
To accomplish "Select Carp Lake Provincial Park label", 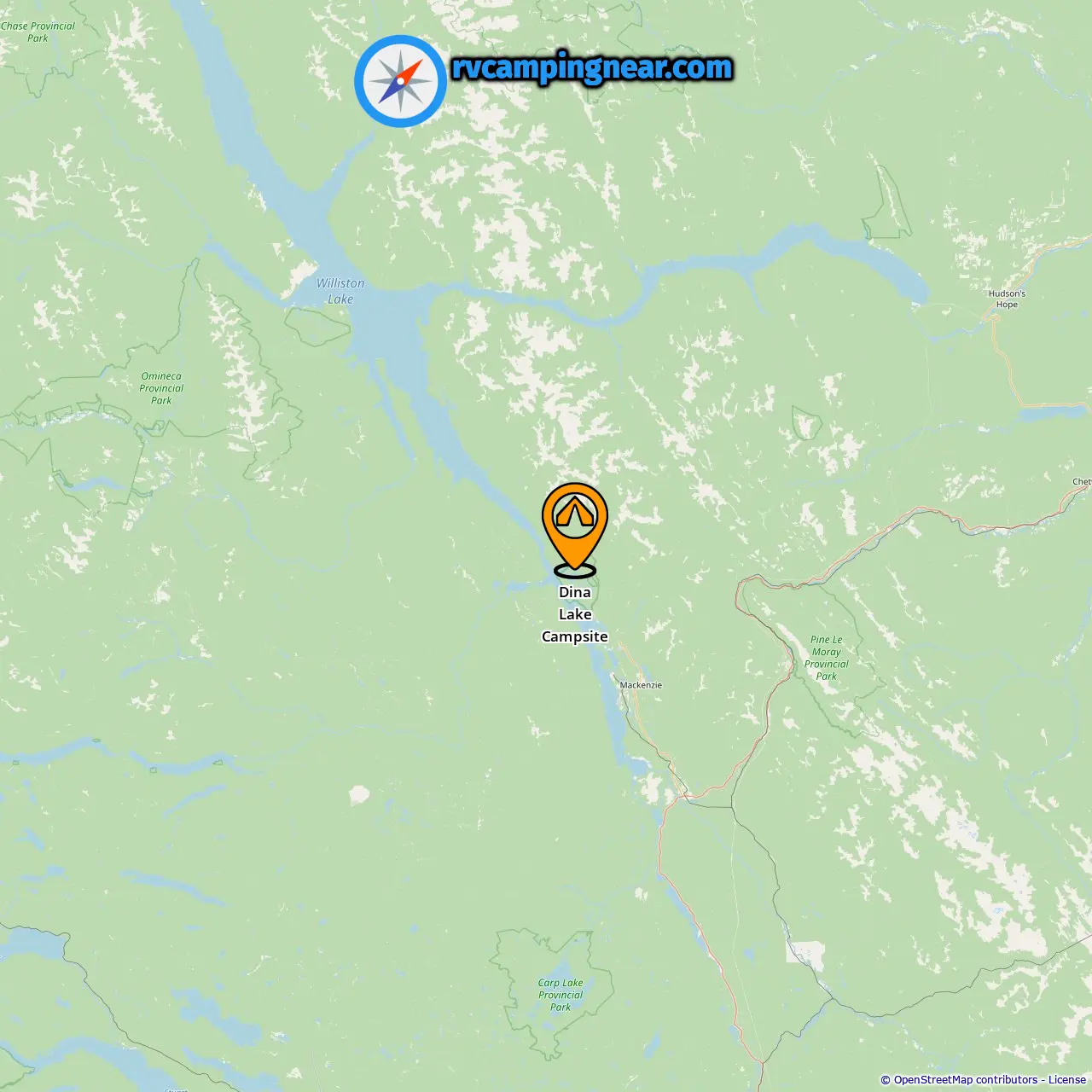I will click(561, 995).
